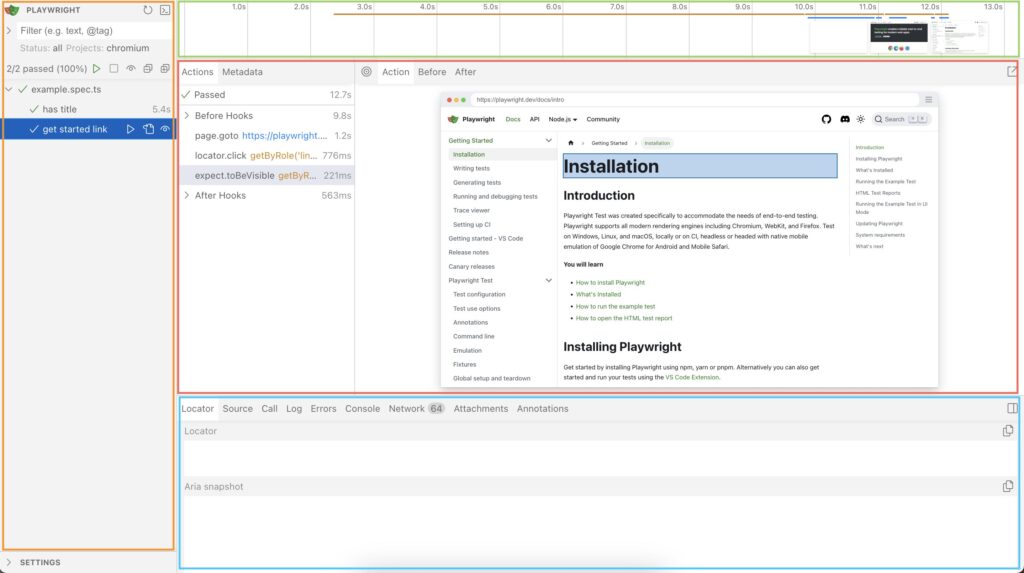
Task: Run the 'get started link' test
Action: tap(131, 129)
